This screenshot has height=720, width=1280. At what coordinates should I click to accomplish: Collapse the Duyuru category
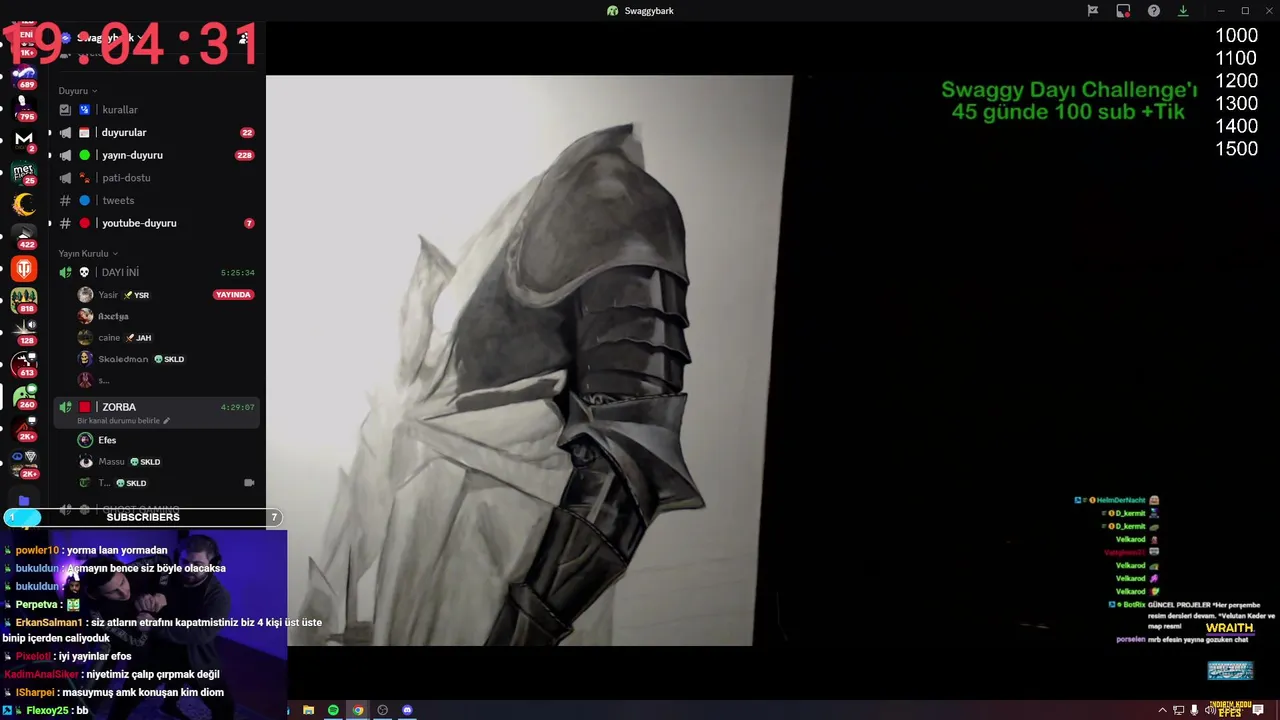[x=78, y=91]
